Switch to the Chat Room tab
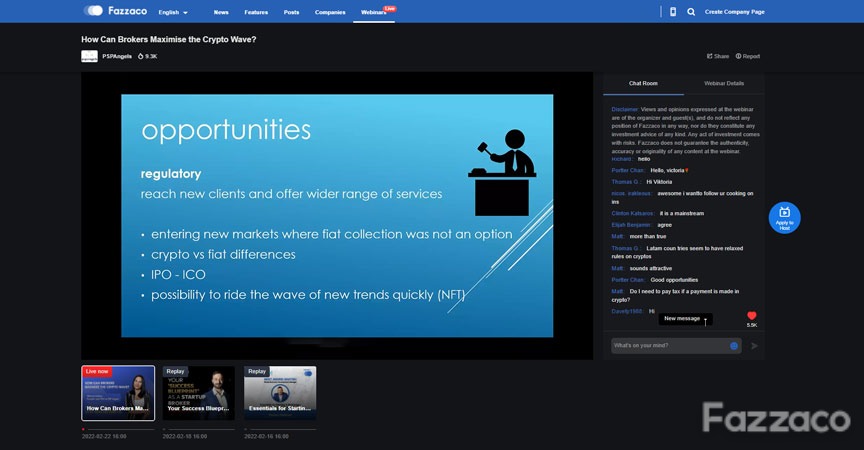The width and height of the screenshot is (864, 450). [643, 84]
